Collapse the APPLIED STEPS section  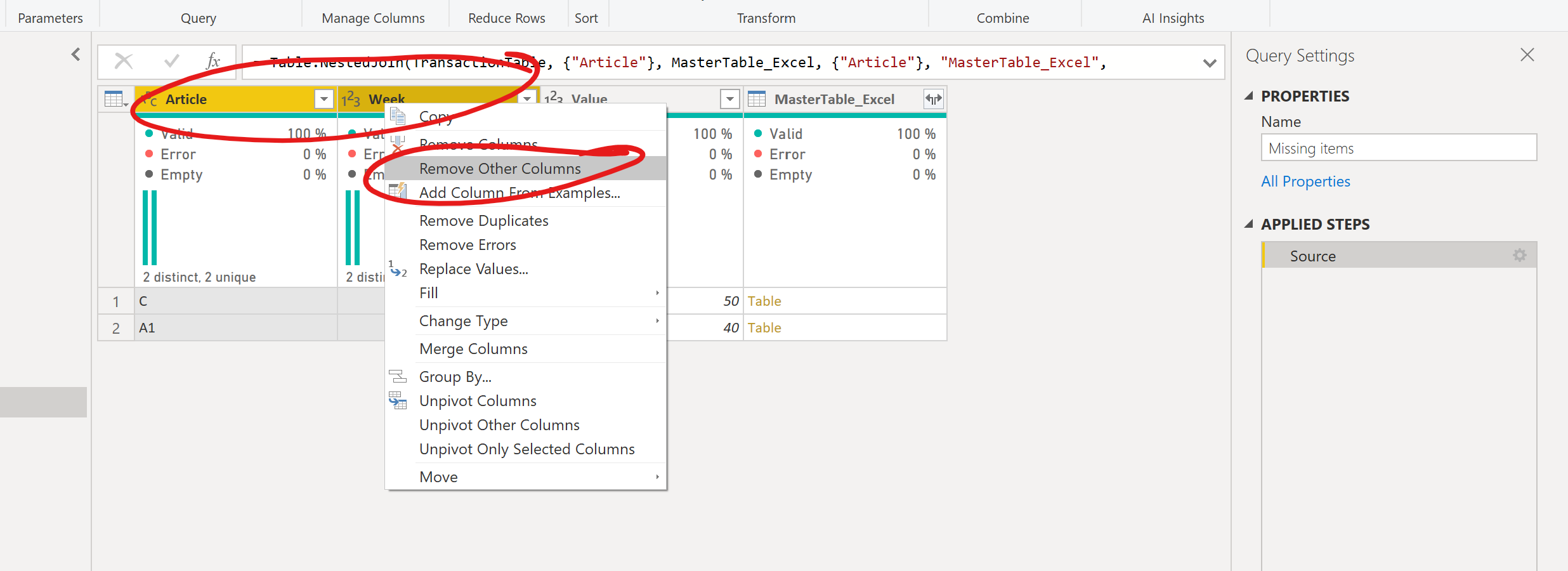[x=1249, y=225]
